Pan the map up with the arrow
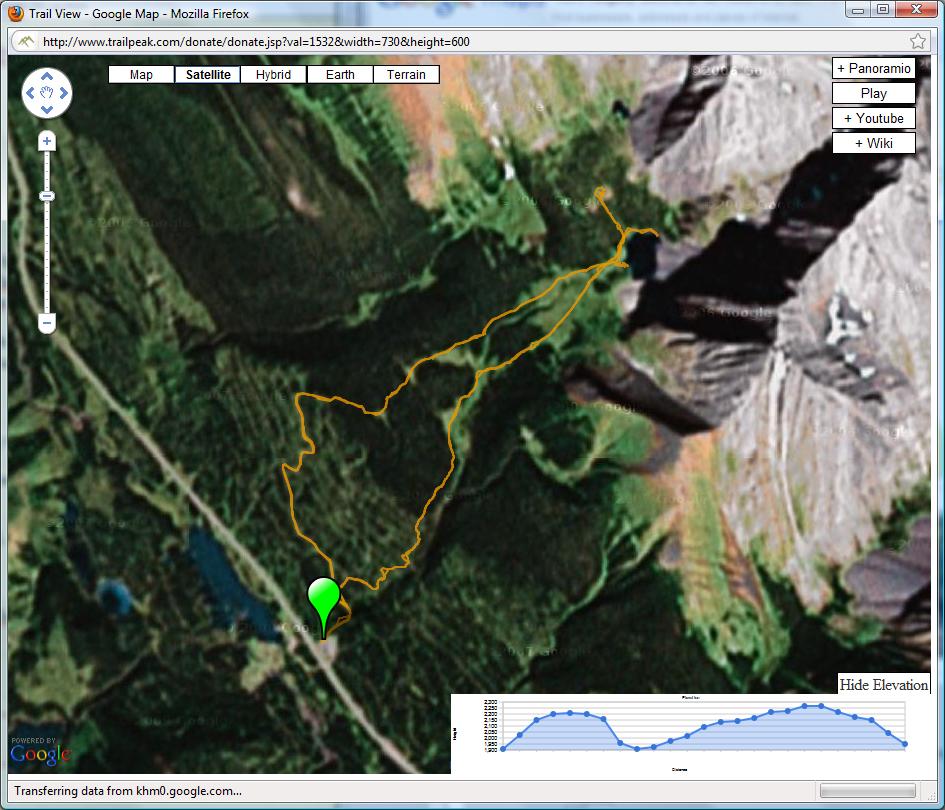 tap(46, 78)
